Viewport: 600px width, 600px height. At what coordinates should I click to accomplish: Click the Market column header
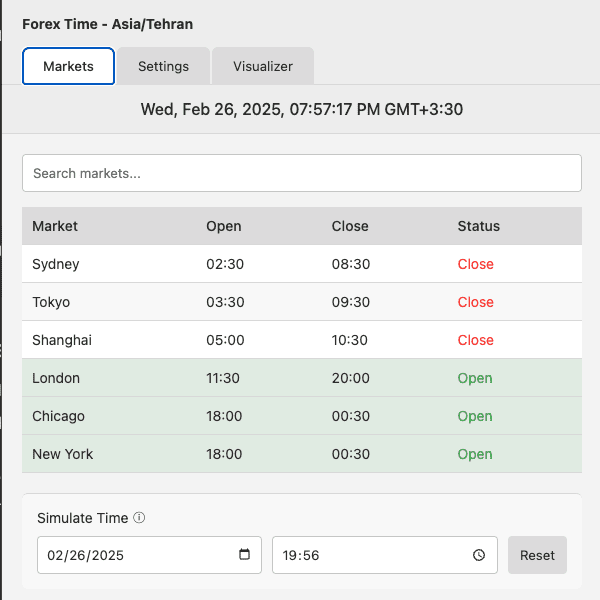[x=55, y=226]
